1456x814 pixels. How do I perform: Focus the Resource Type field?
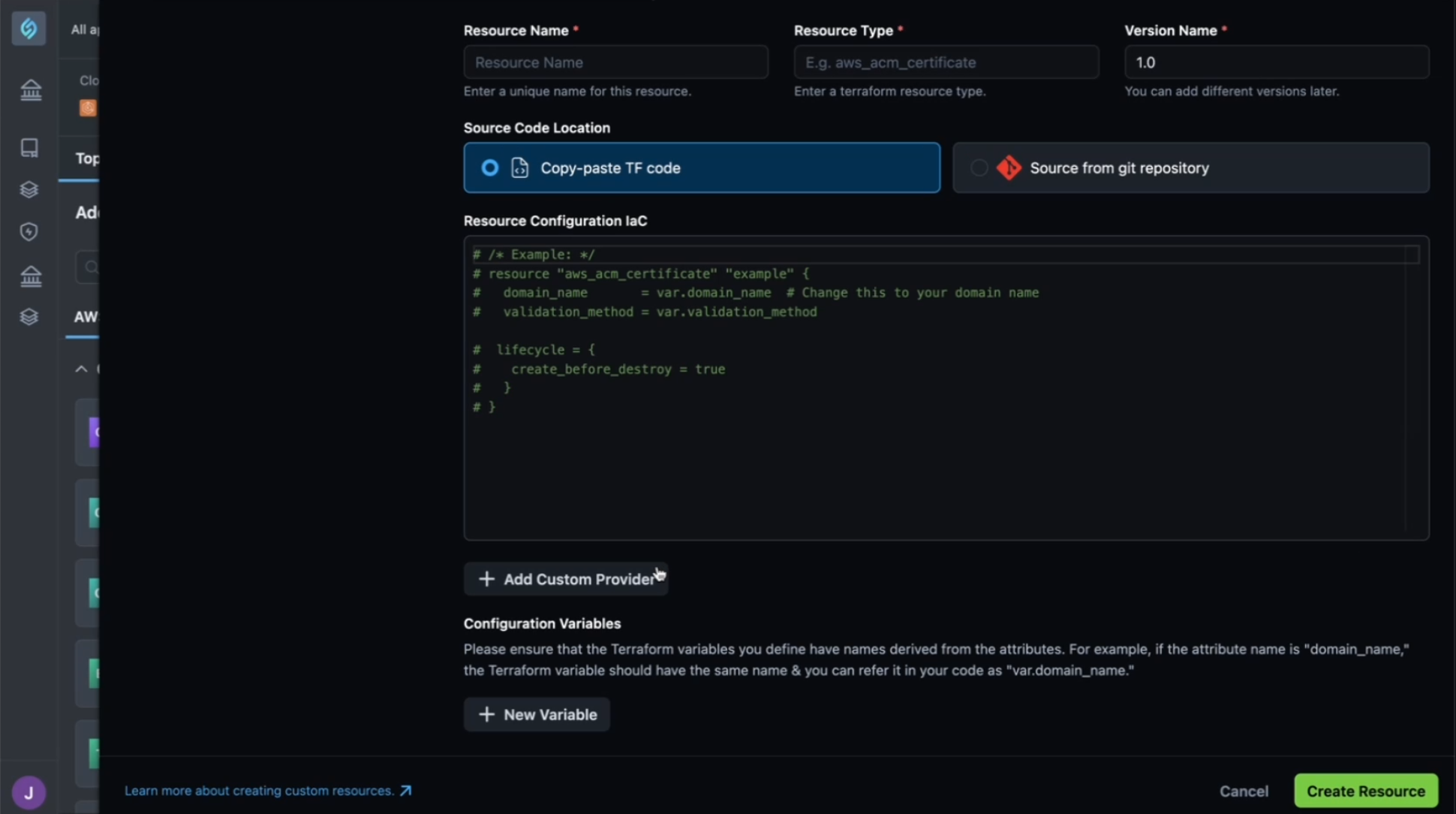point(946,62)
